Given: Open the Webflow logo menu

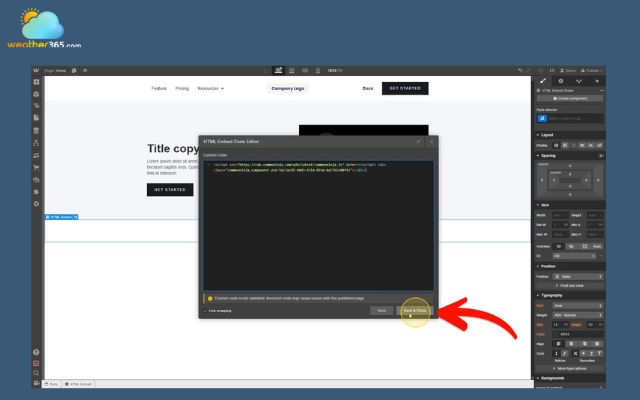Looking at the screenshot, I should coord(36,71).
